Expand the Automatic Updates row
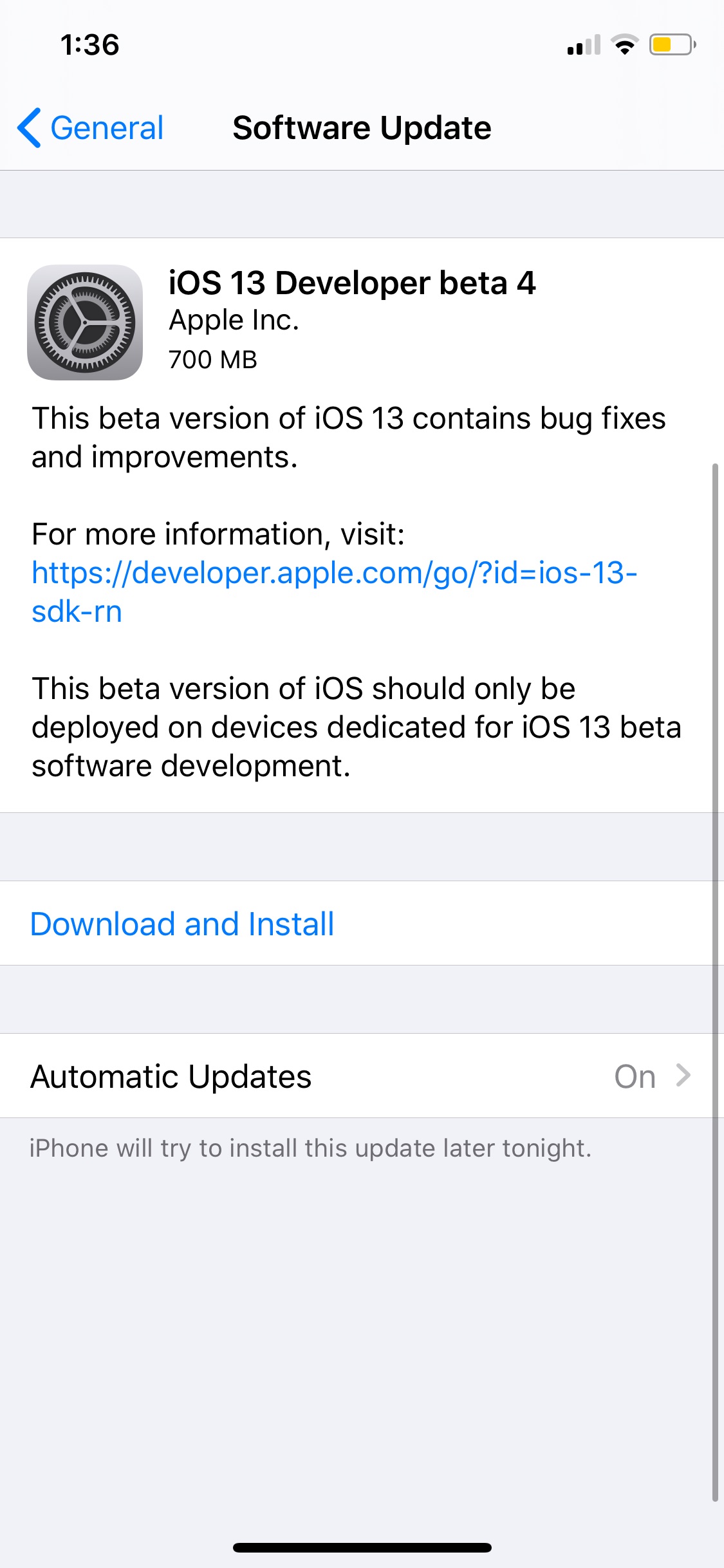This screenshot has height=1568, width=724. [362, 1076]
